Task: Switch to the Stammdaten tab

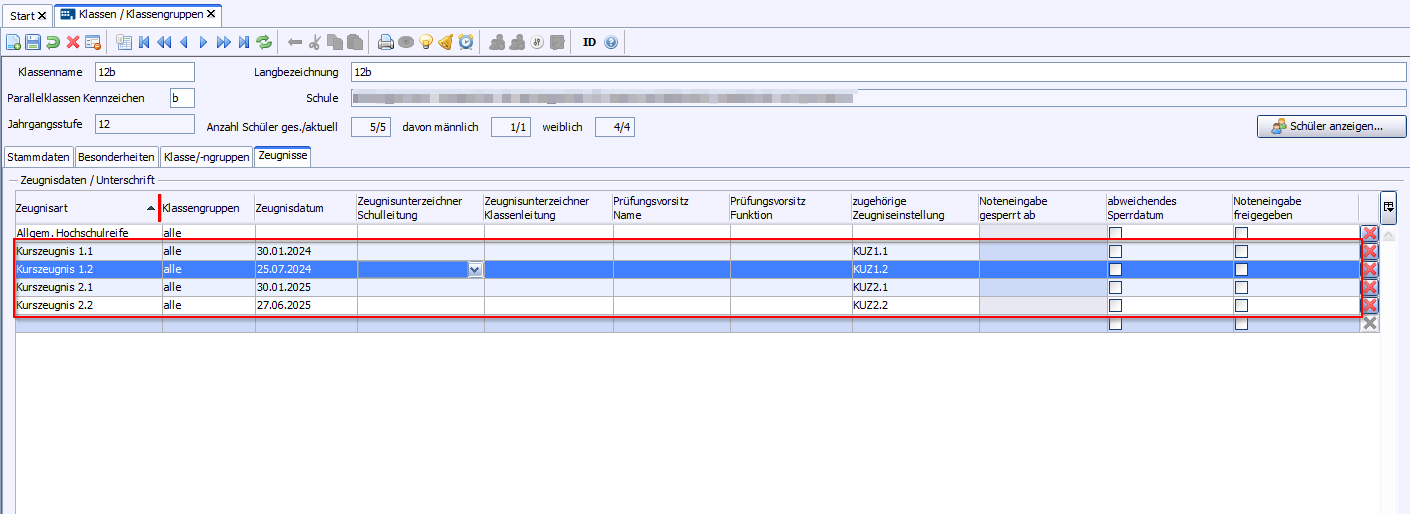Action: pyautogui.click(x=39, y=157)
